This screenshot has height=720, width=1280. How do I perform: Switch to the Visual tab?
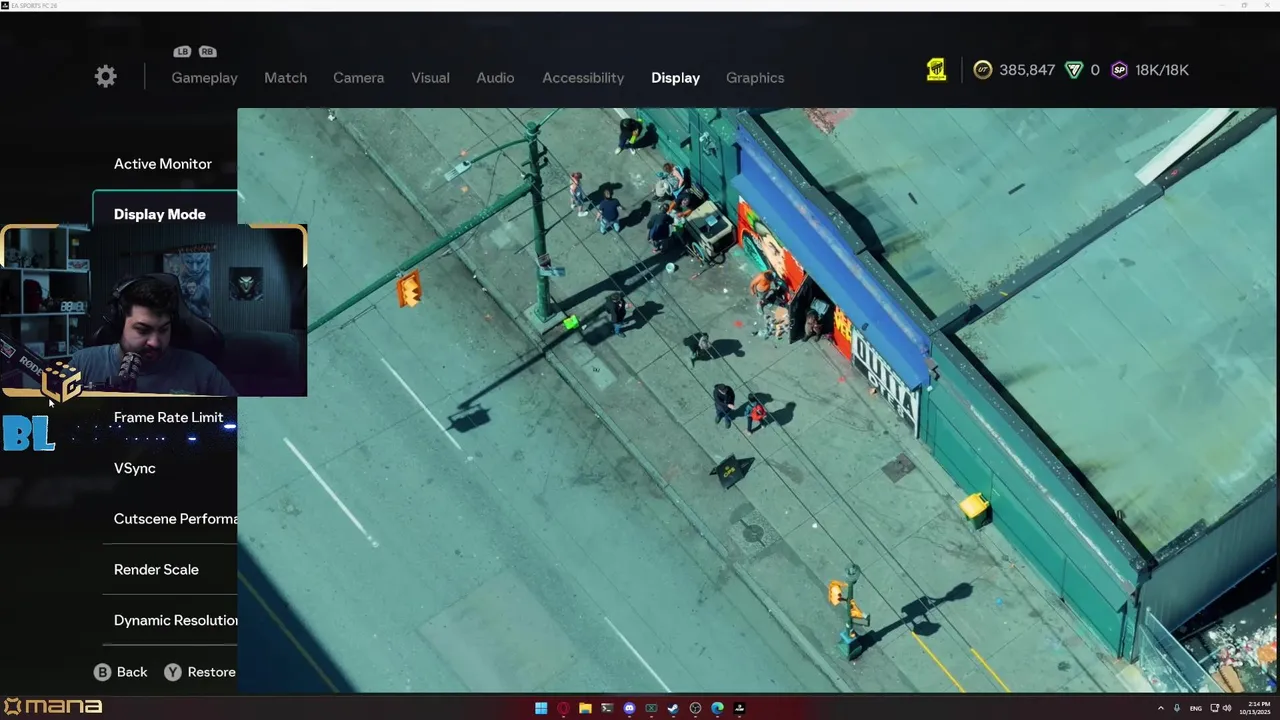(430, 78)
